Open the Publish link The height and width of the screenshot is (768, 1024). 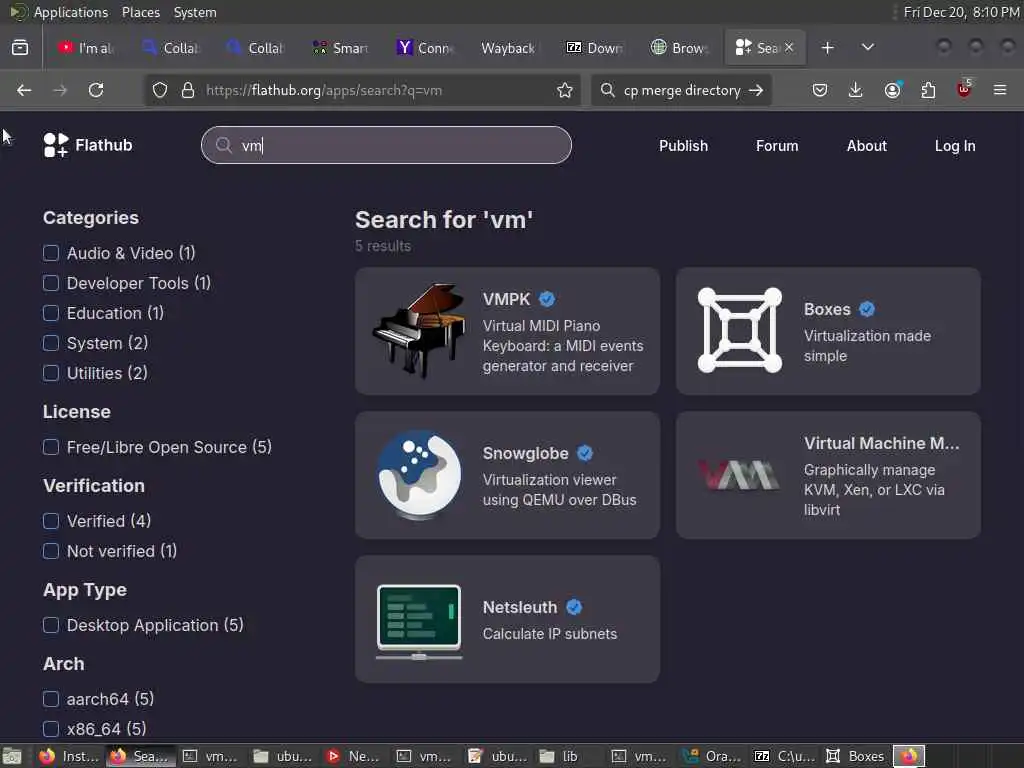point(683,146)
